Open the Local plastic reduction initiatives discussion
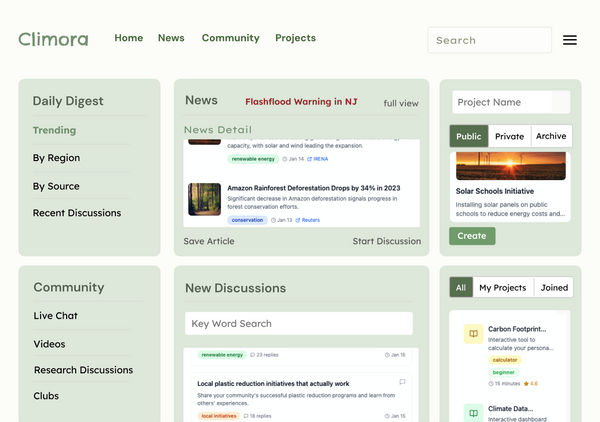600x422 pixels. point(273,384)
